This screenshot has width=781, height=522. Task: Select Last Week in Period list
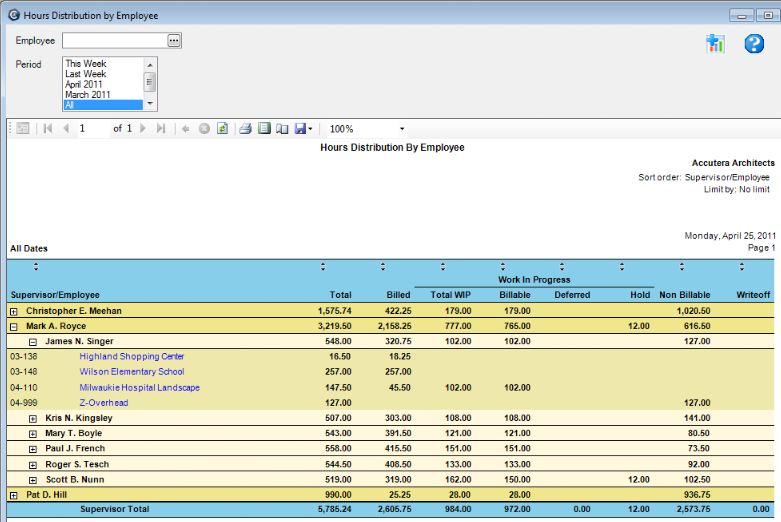(x=86, y=74)
